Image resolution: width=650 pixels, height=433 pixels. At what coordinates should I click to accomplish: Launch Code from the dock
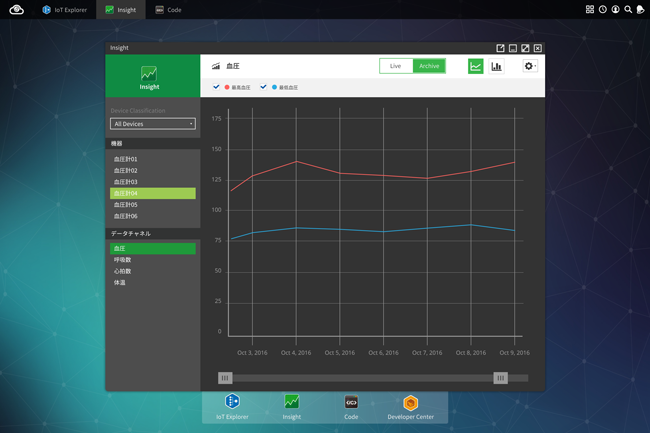[x=351, y=407]
